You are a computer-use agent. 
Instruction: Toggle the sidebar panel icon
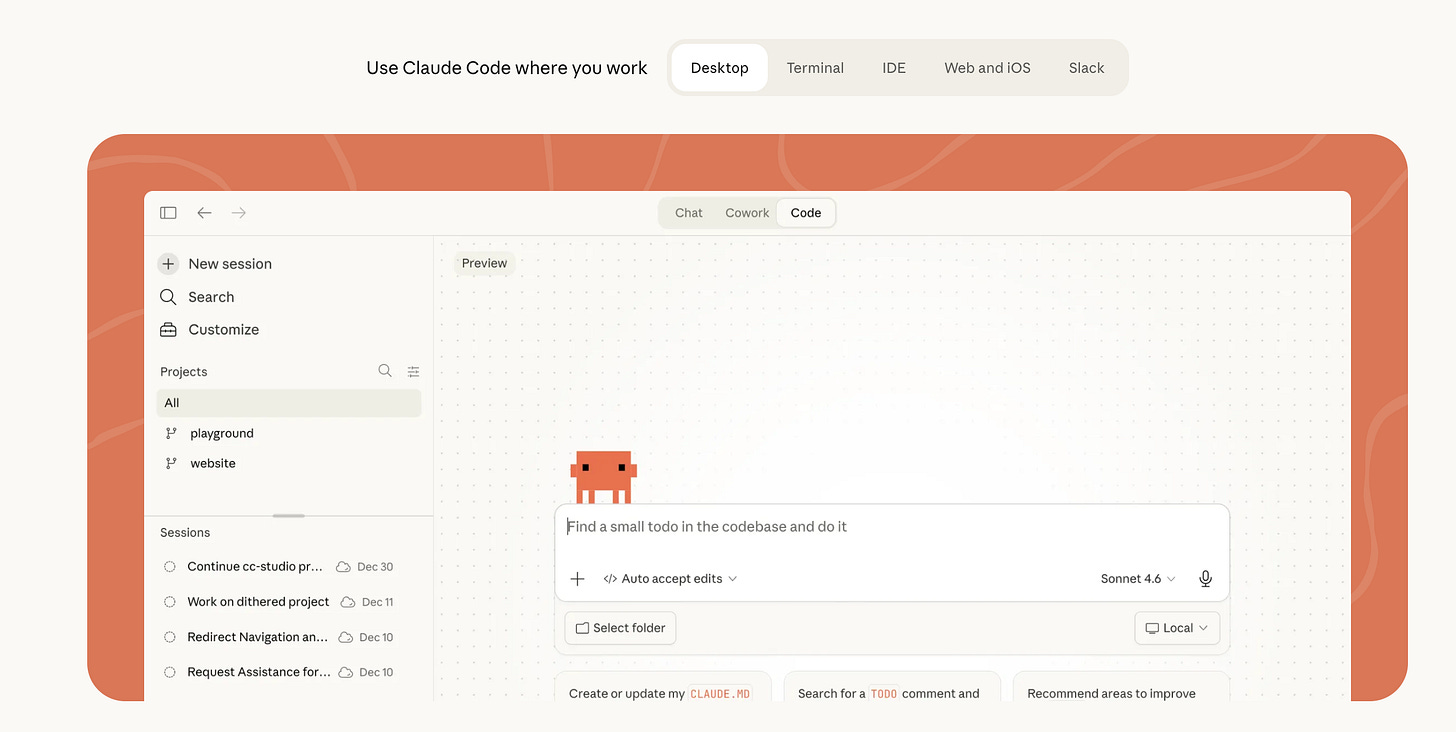(x=168, y=213)
